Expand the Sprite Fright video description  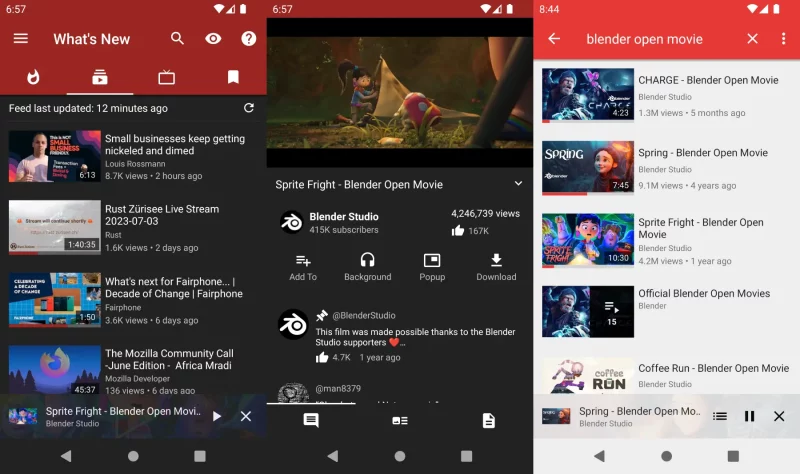coord(518,184)
